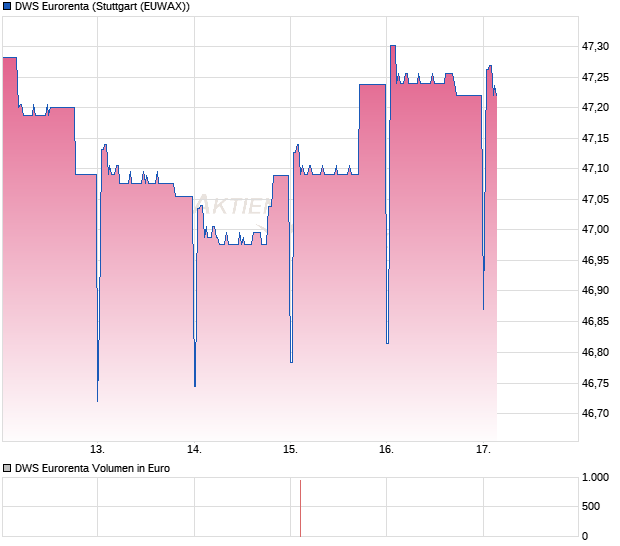620x546 pixels.
Task: Click the 46,70 price axis label
Action: [595, 414]
